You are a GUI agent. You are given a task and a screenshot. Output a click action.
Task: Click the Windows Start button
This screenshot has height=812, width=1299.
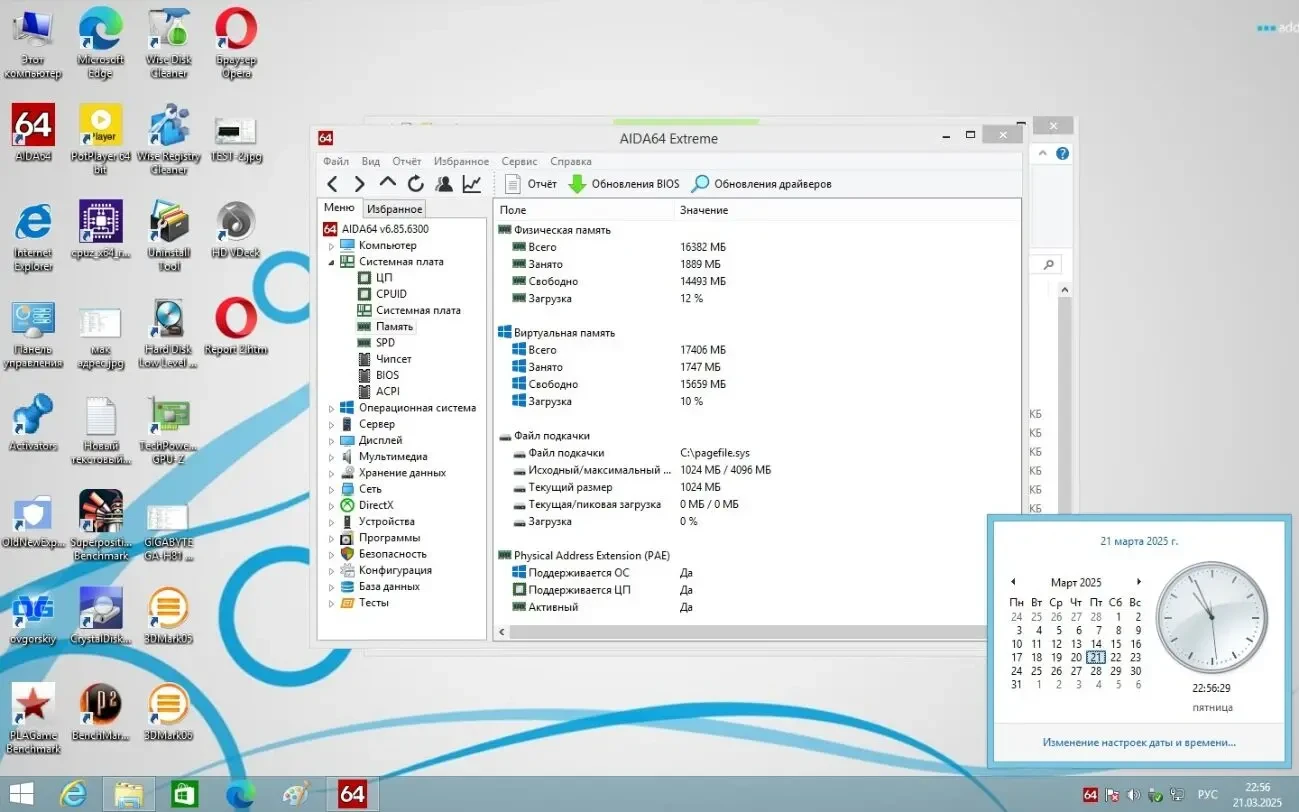click(20, 794)
